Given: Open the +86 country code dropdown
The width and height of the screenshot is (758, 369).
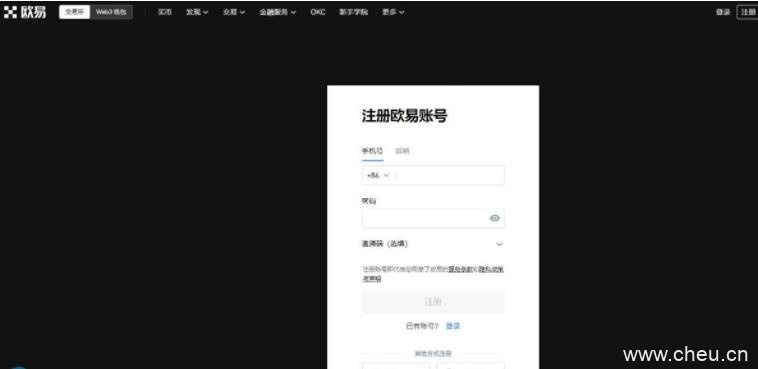Looking at the screenshot, I should coord(378,175).
